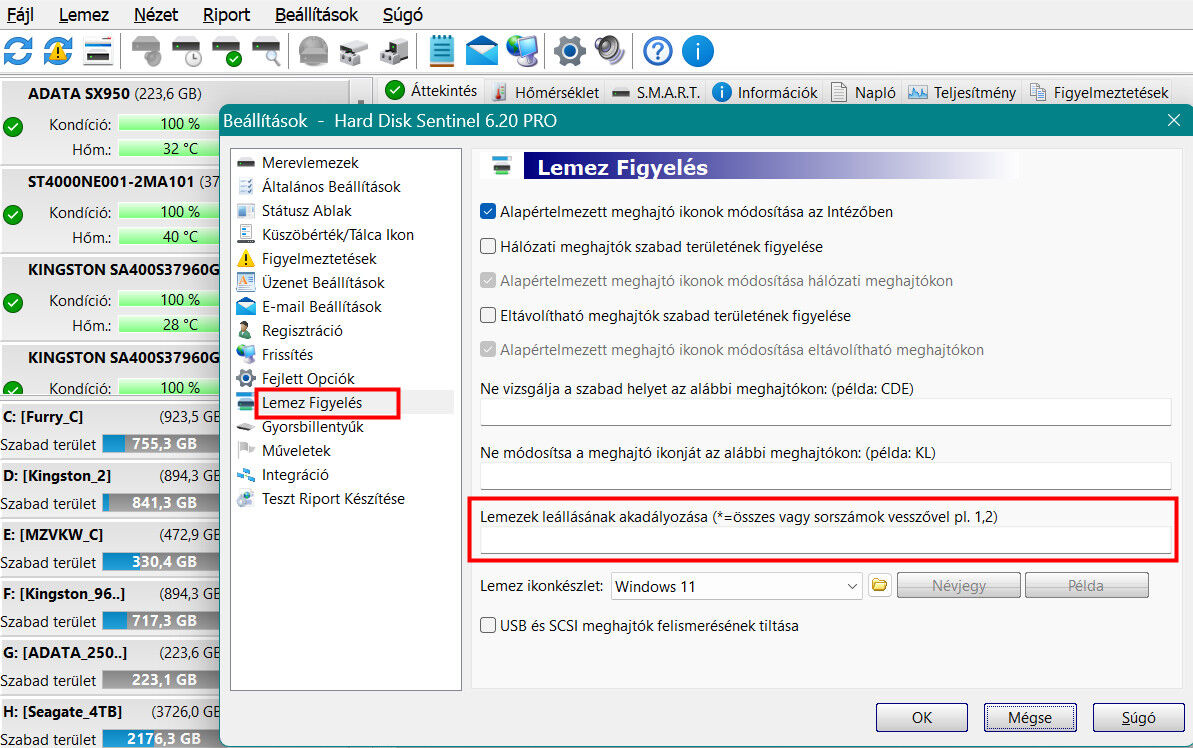Switch to the Áttekintés tab
The height and width of the screenshot is (748, 1193).
432,91
